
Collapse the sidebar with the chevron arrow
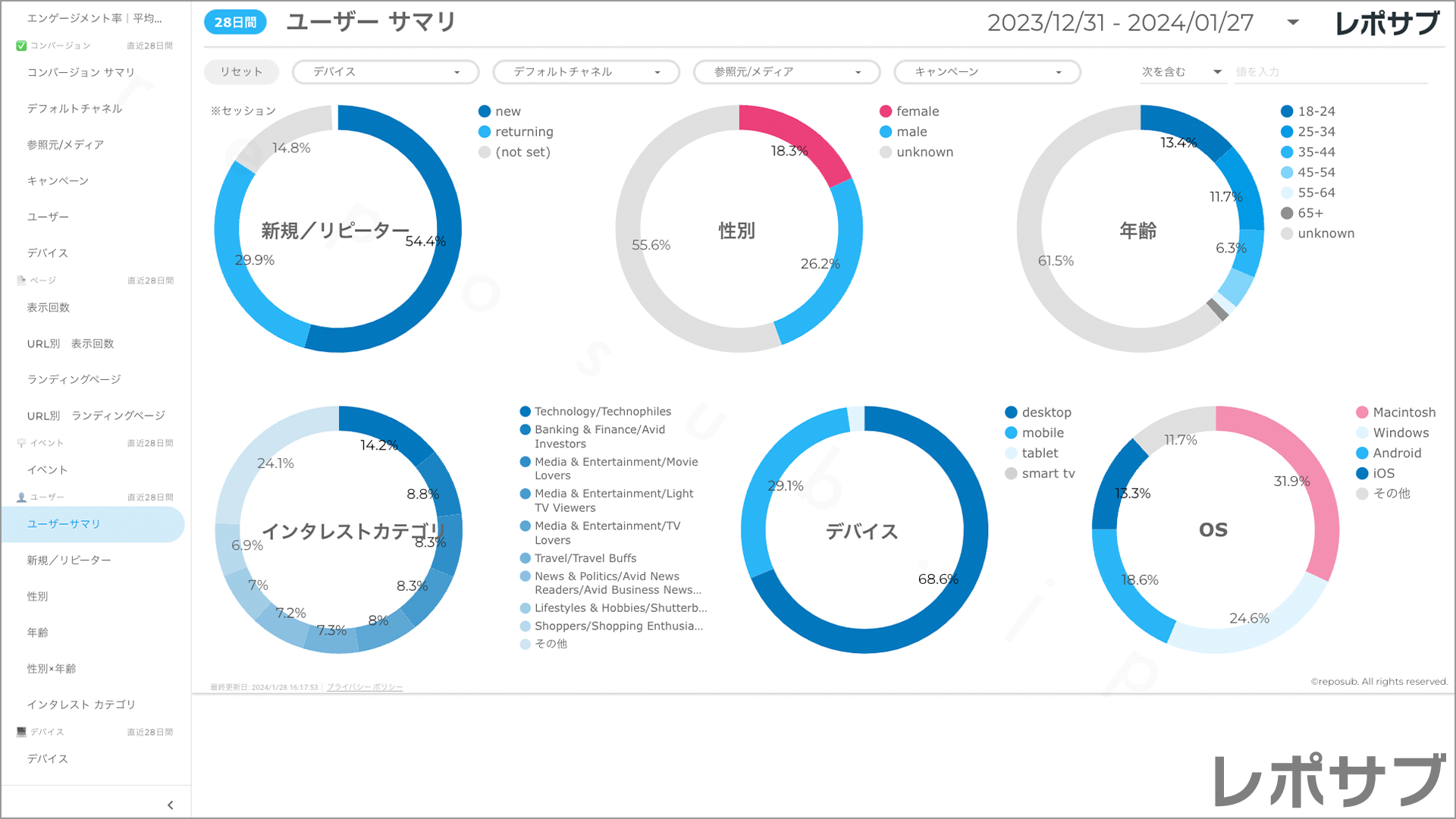coord(170,805)
